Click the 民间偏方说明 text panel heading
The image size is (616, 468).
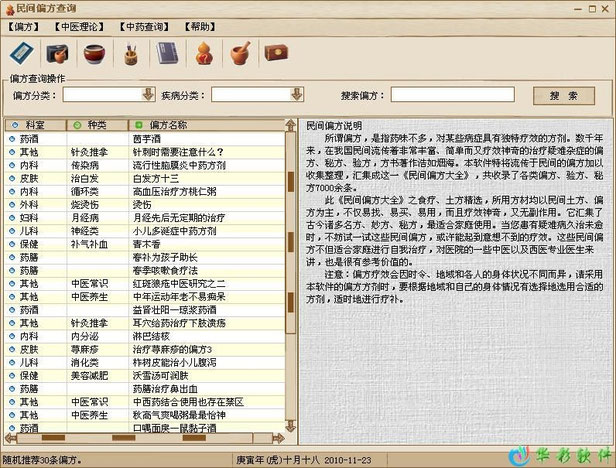tap(334, 126)
